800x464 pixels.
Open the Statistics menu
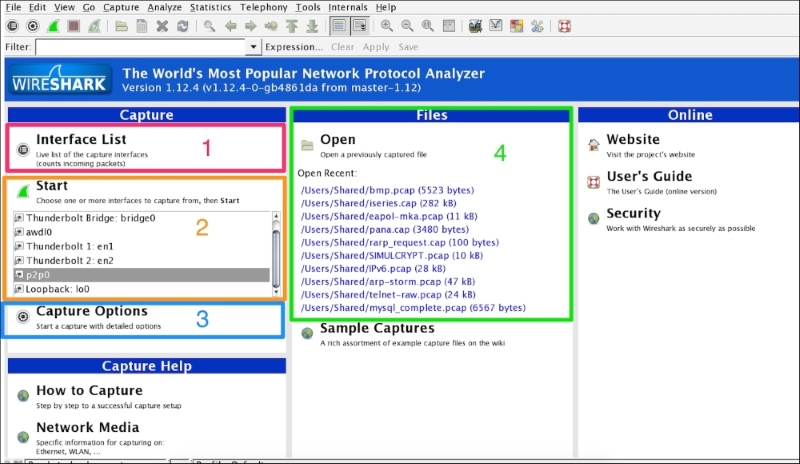point(211,7)
